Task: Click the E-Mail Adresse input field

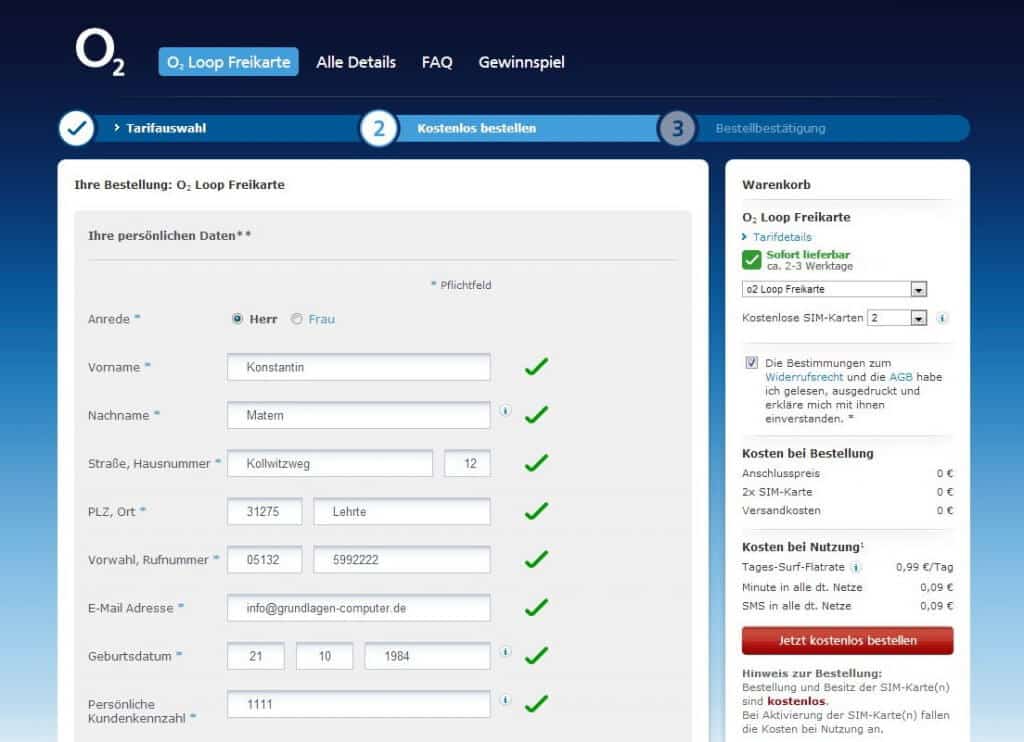Action: (x=359, y=608)
